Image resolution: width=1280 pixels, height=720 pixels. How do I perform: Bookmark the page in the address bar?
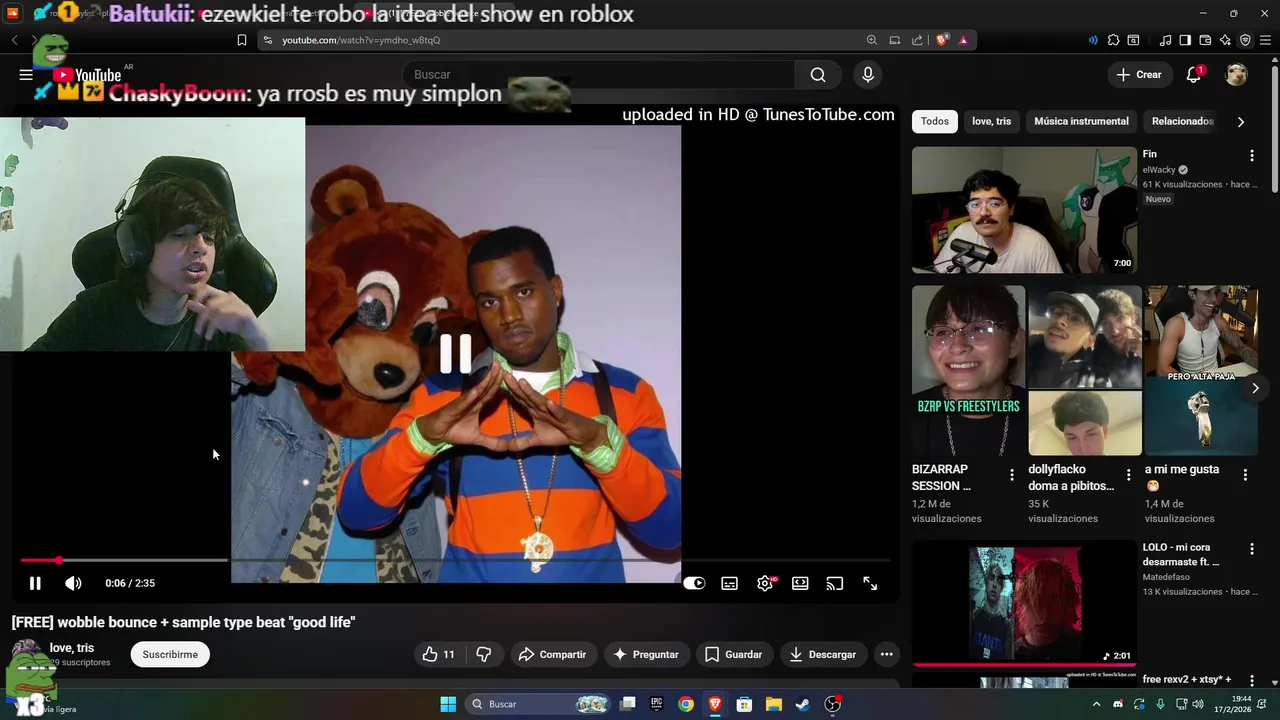pos(242,40)
